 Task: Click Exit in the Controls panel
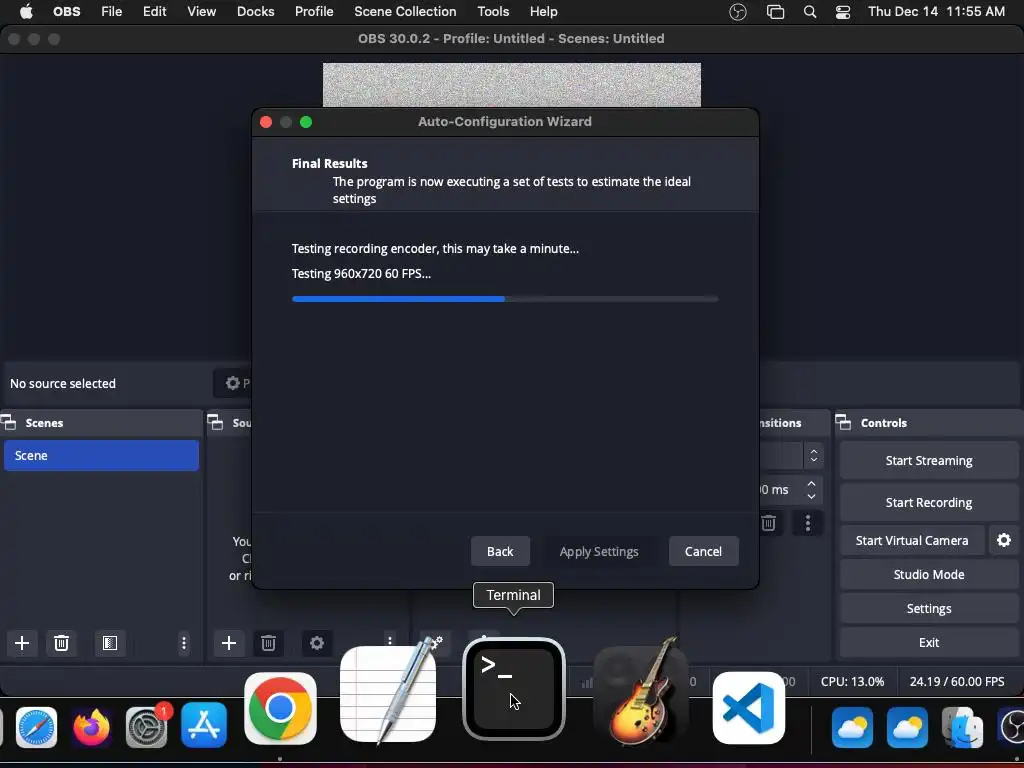pyautogui.click(x=929, y=643)
